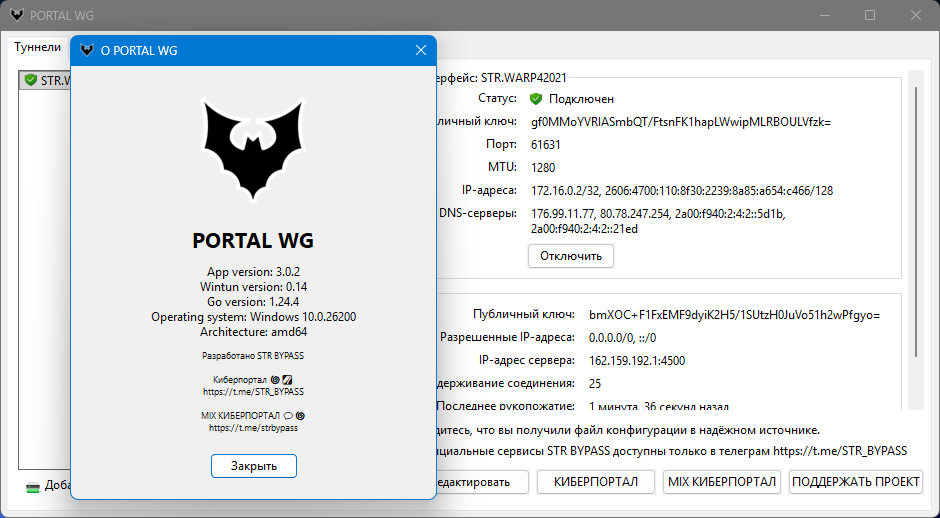940x518 pixels.
Task: Close the PORTAL WG main window
Action: (x=915, y=15)
